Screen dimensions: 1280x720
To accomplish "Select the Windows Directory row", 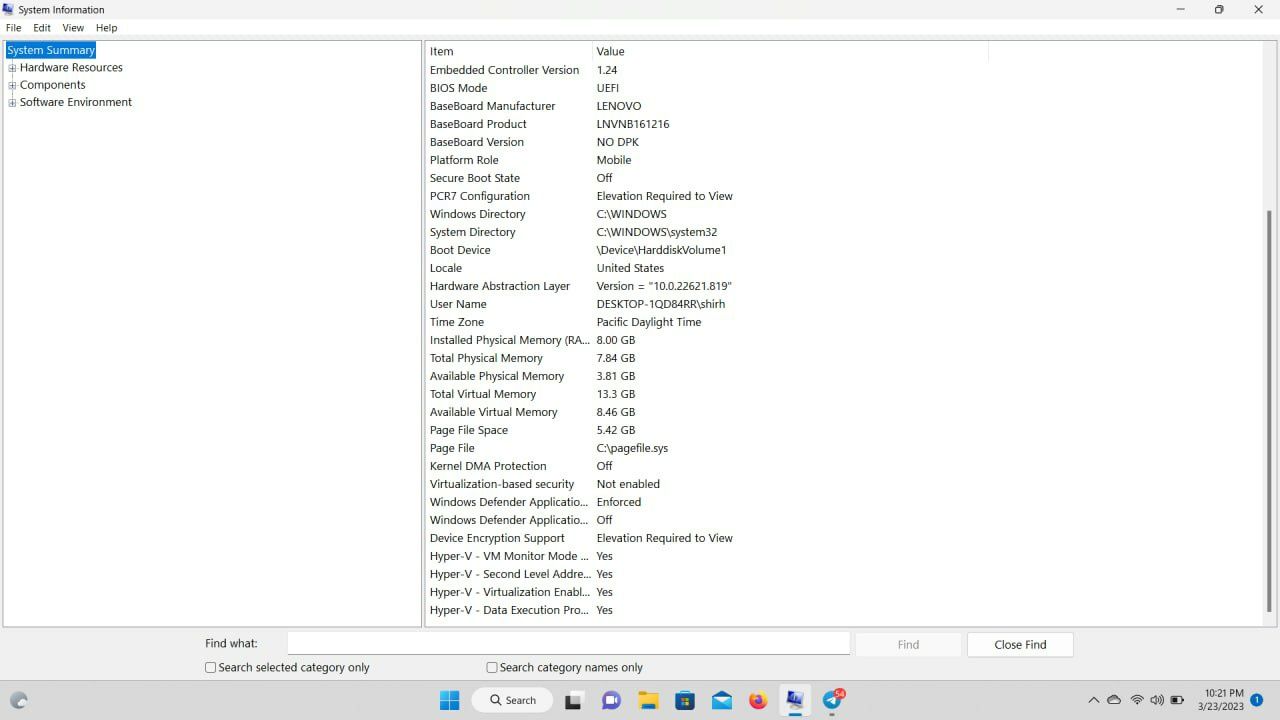I will coord(708,214).
